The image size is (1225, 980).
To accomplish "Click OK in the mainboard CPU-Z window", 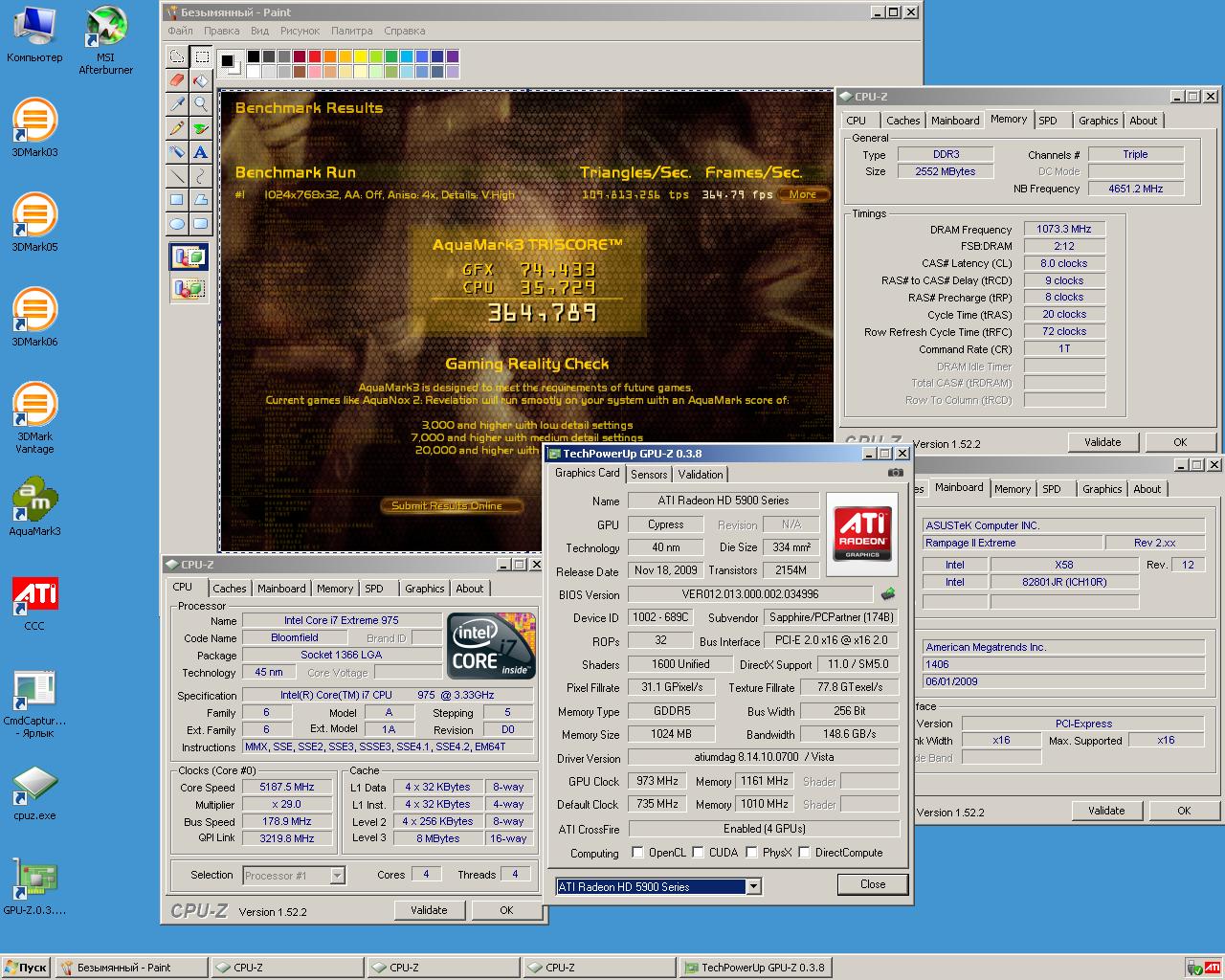I will click(1184, 811).
